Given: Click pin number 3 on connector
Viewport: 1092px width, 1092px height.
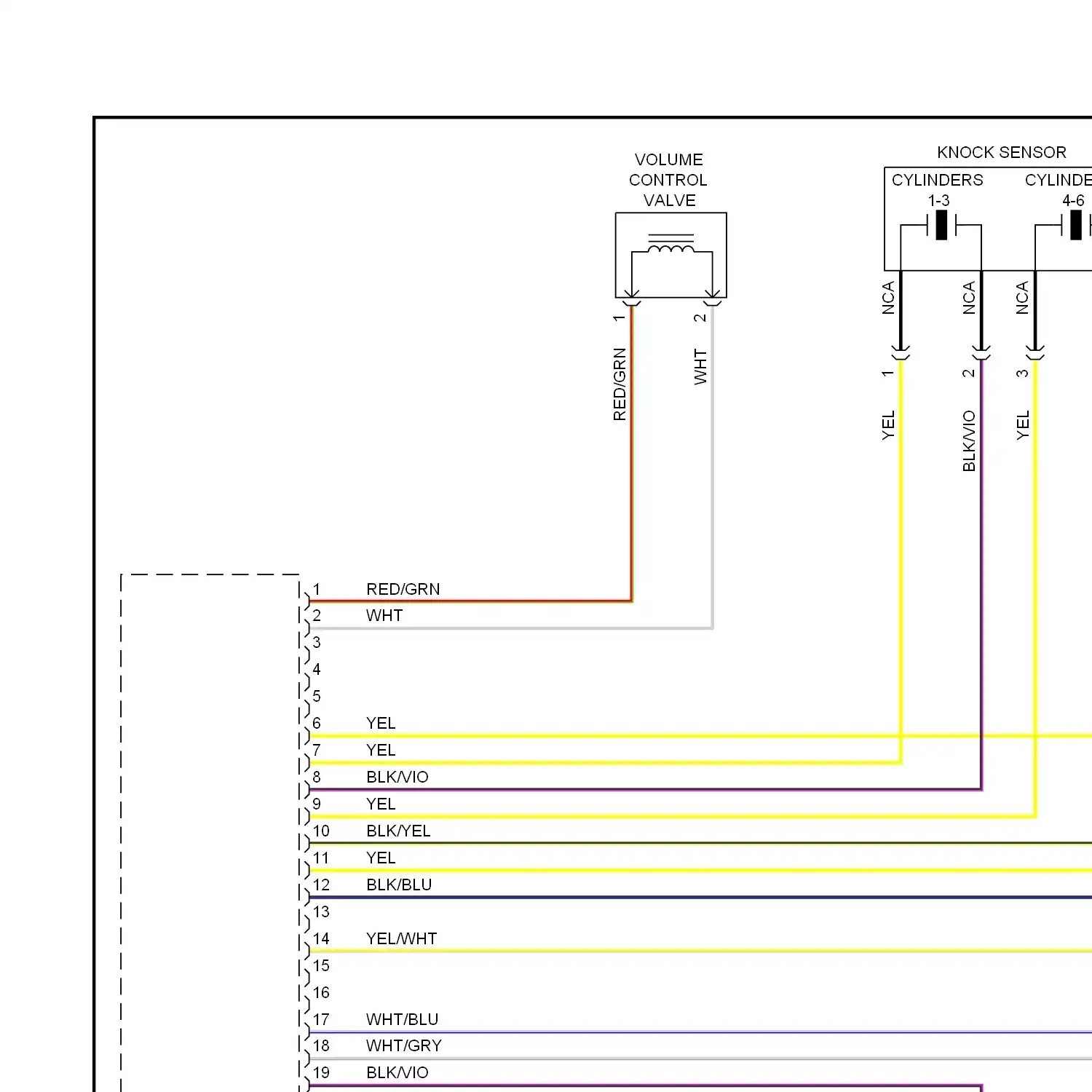Looking at the screenshot, I should (317, 643).
